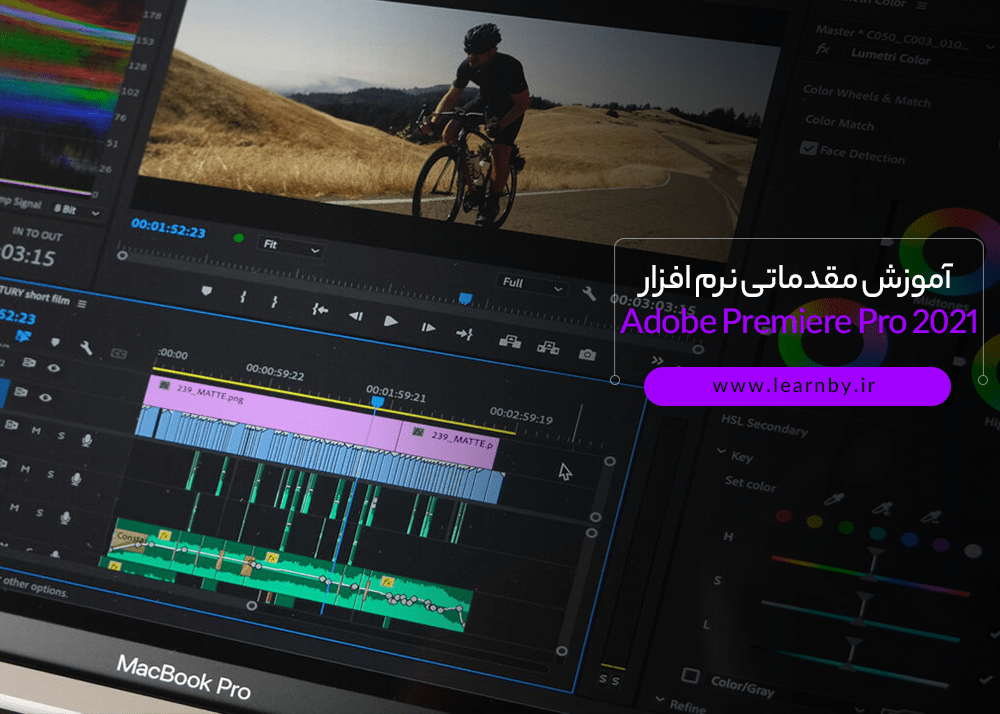
Task: Click the Mark In bracket icon
Action: tap(242, 297)
